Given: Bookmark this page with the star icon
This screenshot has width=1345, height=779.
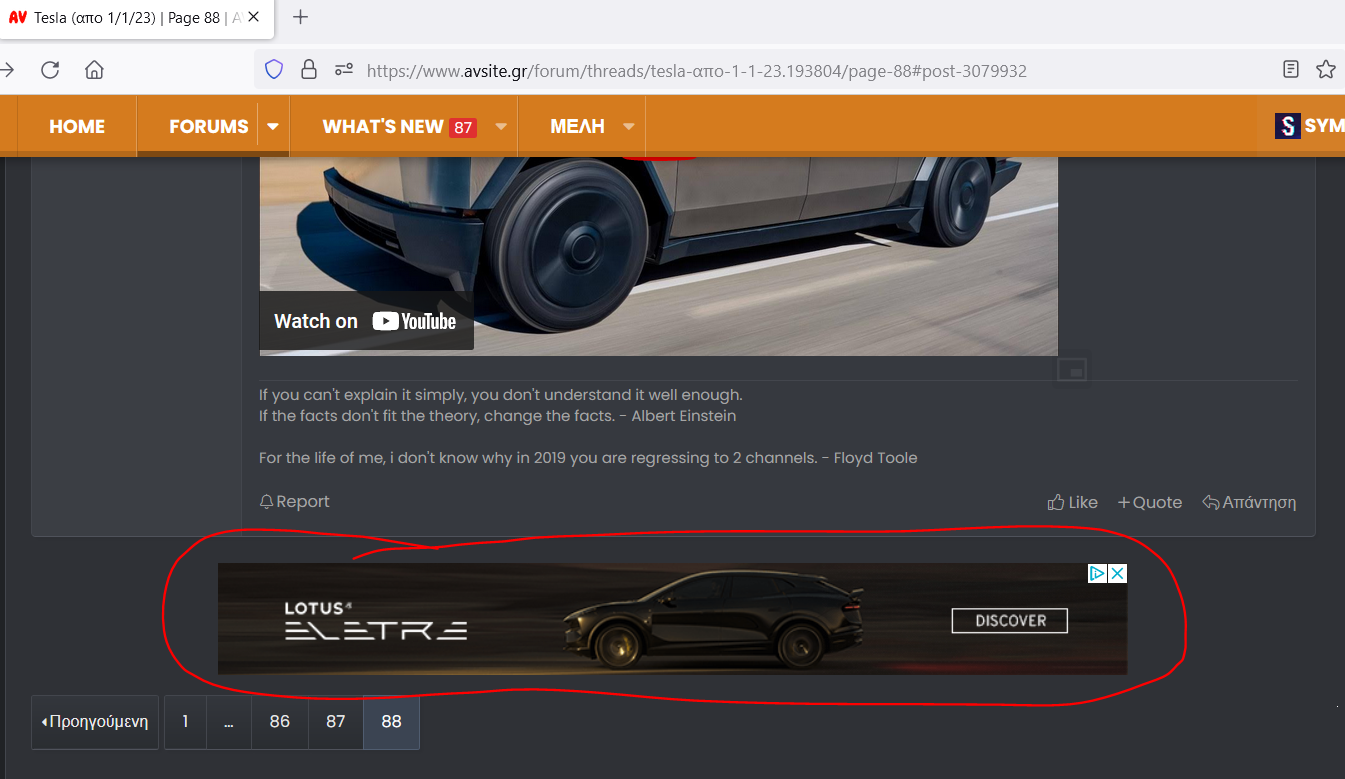Looking at the screenshot, I should point(1326,70).
